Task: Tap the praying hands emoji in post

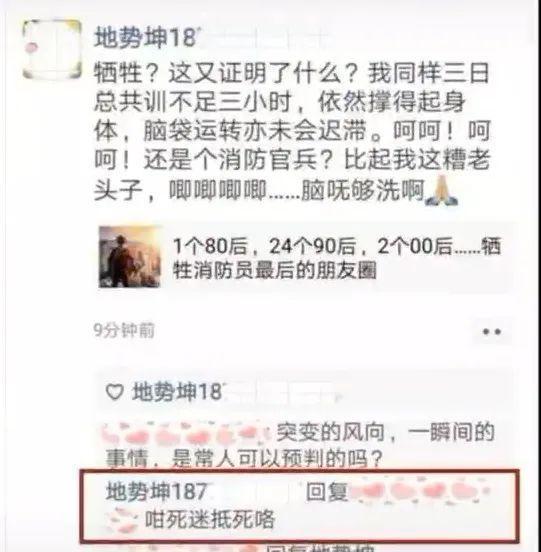Action: click(442, 192)
